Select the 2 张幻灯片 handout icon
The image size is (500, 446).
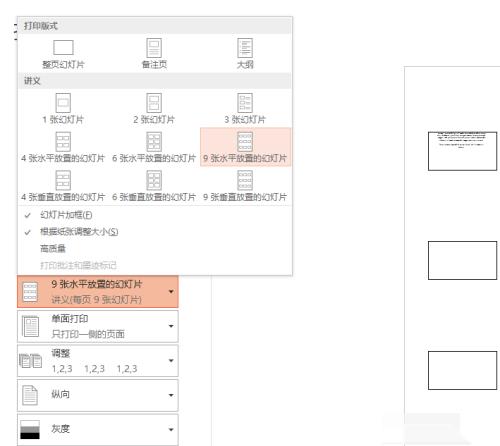point(154,103)
